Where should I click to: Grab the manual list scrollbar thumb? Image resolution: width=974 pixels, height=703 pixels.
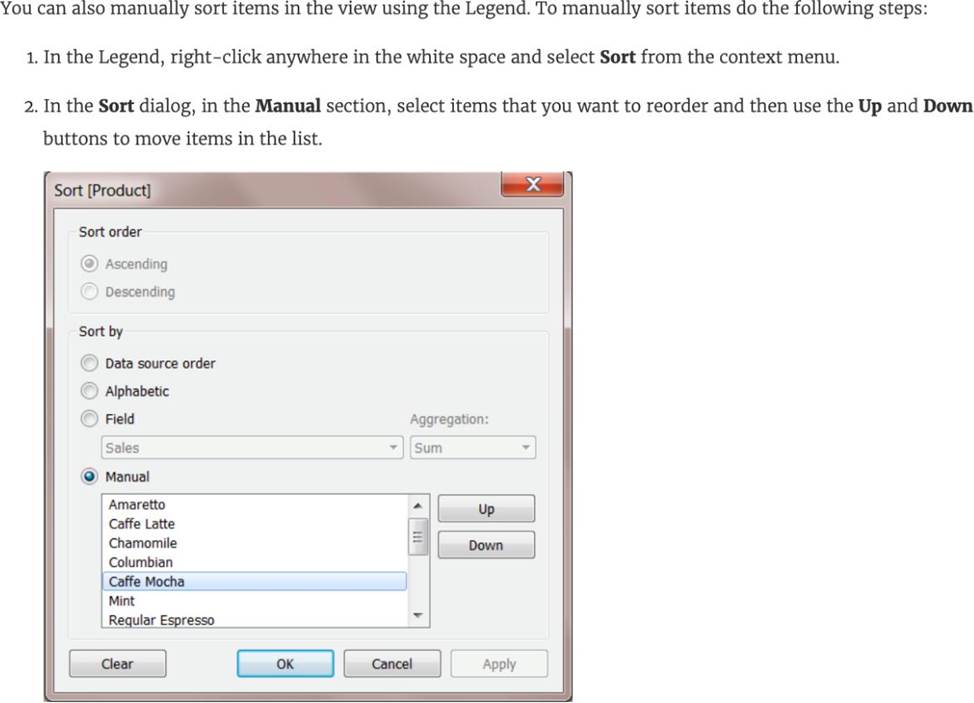419,537
